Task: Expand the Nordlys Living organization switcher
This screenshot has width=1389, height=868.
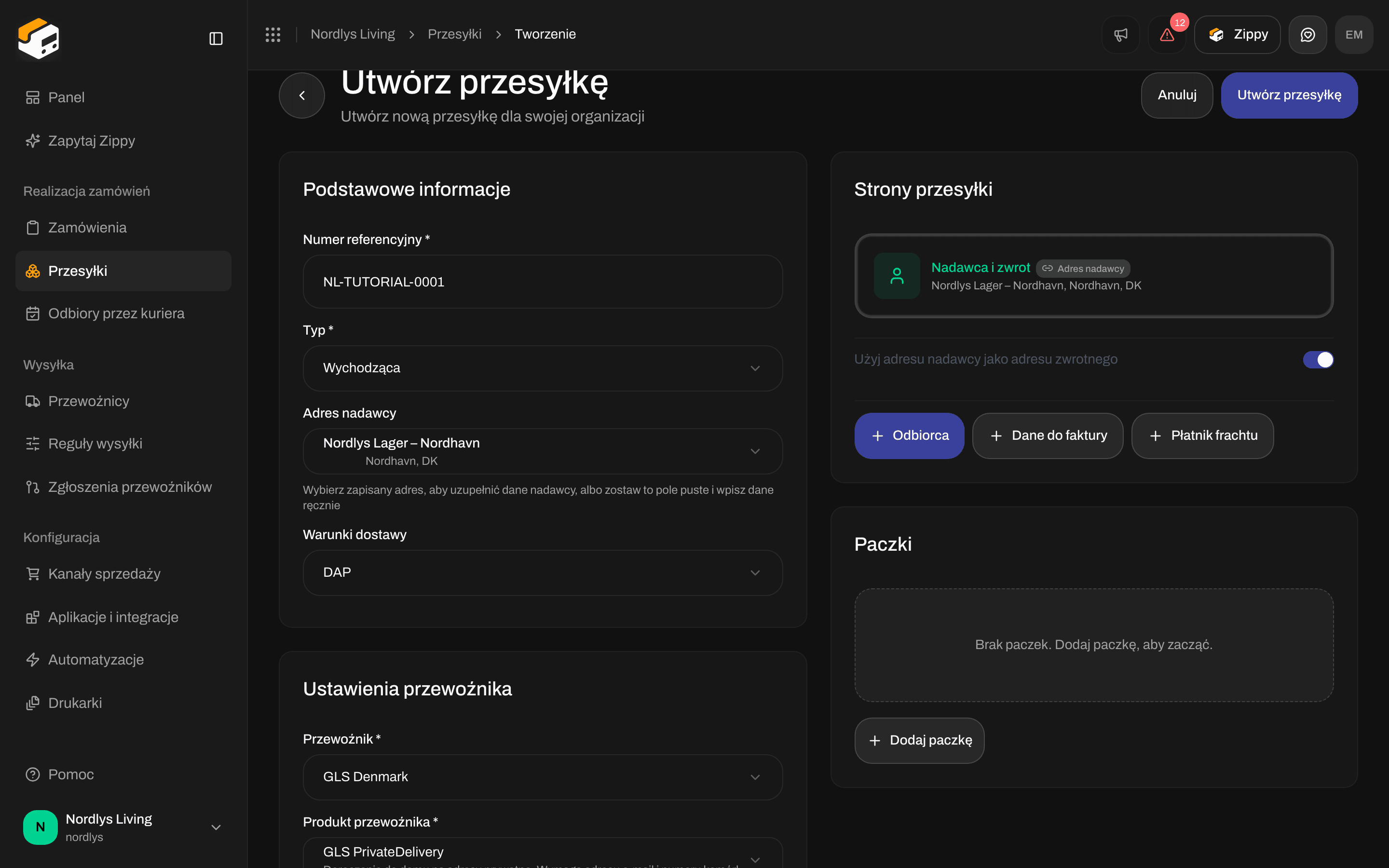Action: (x=123, y=827)
